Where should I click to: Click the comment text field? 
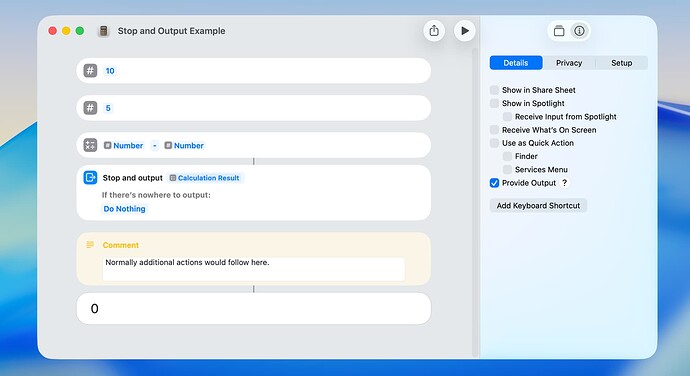[x=253, y=269]
